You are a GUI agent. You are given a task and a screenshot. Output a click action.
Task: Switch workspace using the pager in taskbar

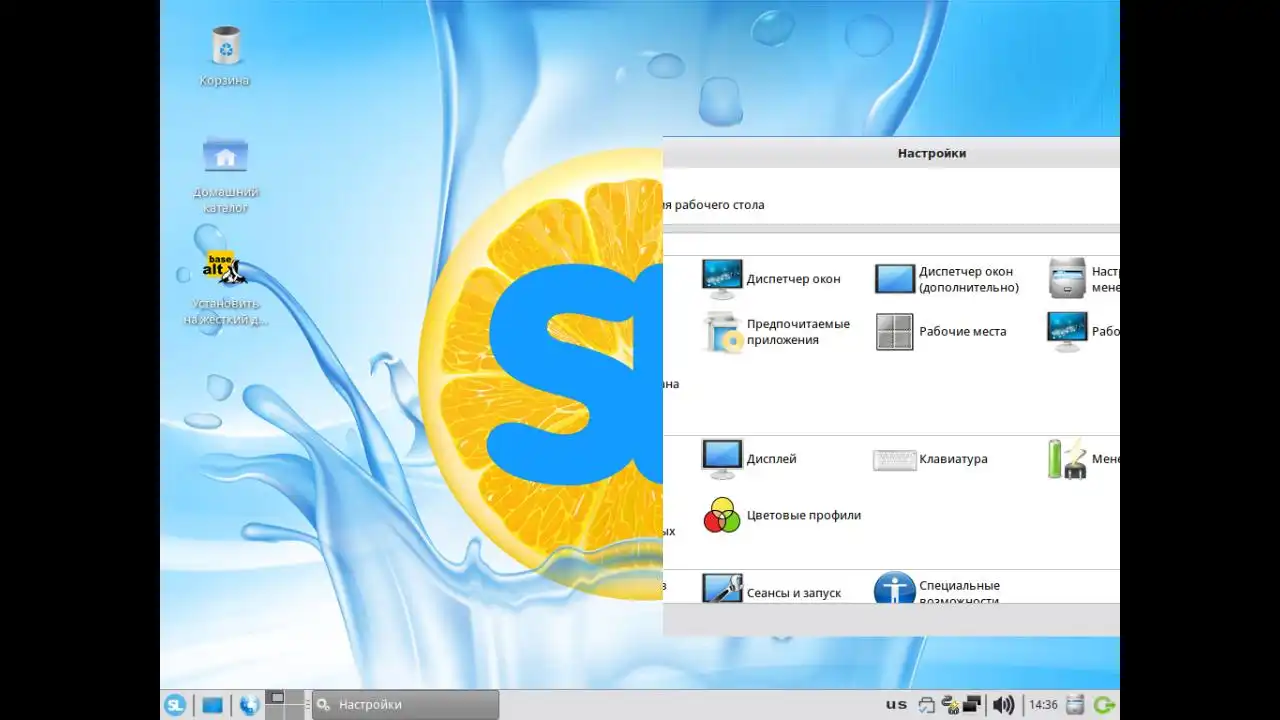[x=286, y=705]
